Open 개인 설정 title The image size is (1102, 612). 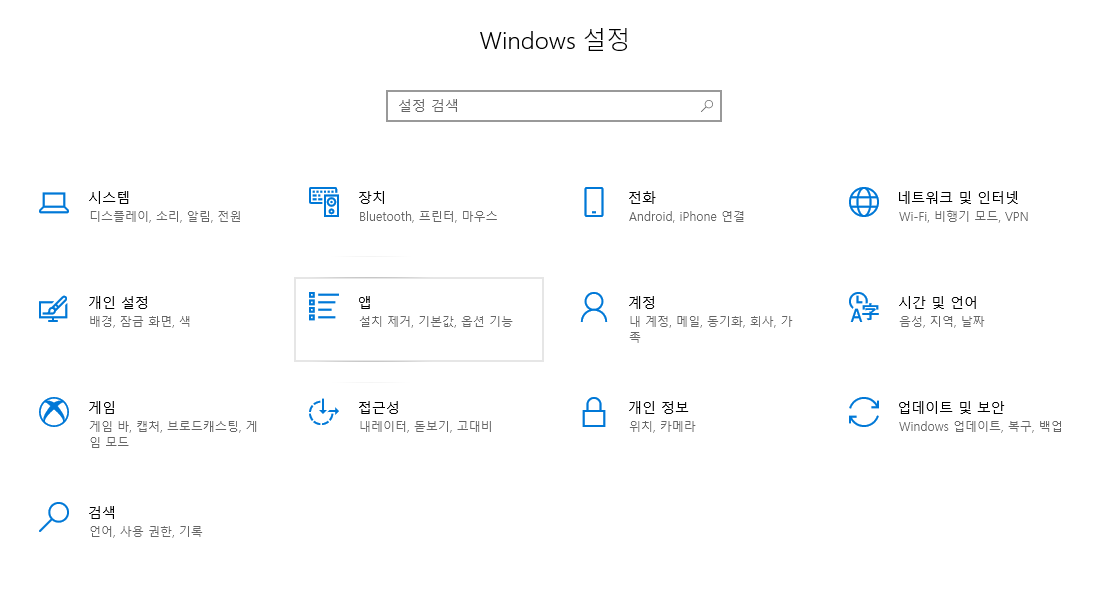(119, 302)
